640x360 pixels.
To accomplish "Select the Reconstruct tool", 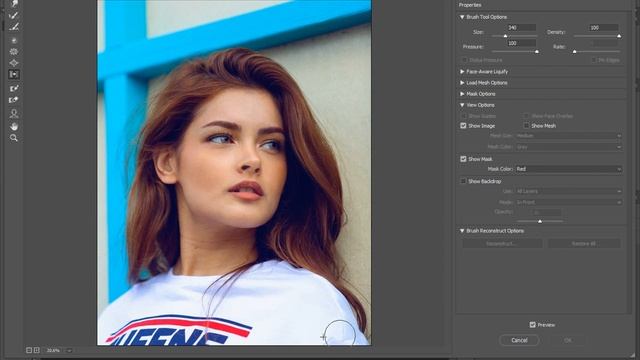I will tap(13, 16).
